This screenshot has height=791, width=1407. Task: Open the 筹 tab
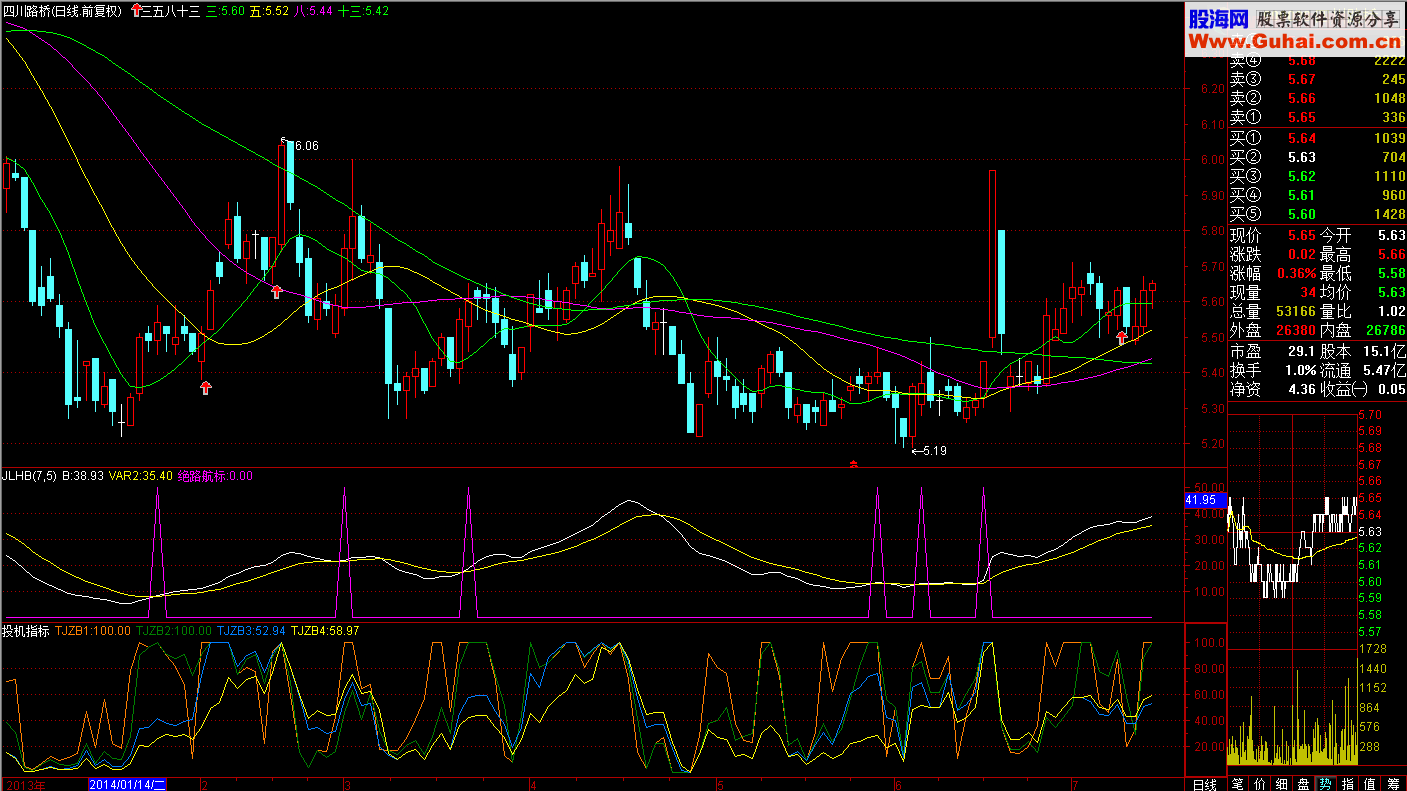point(1393,783)
